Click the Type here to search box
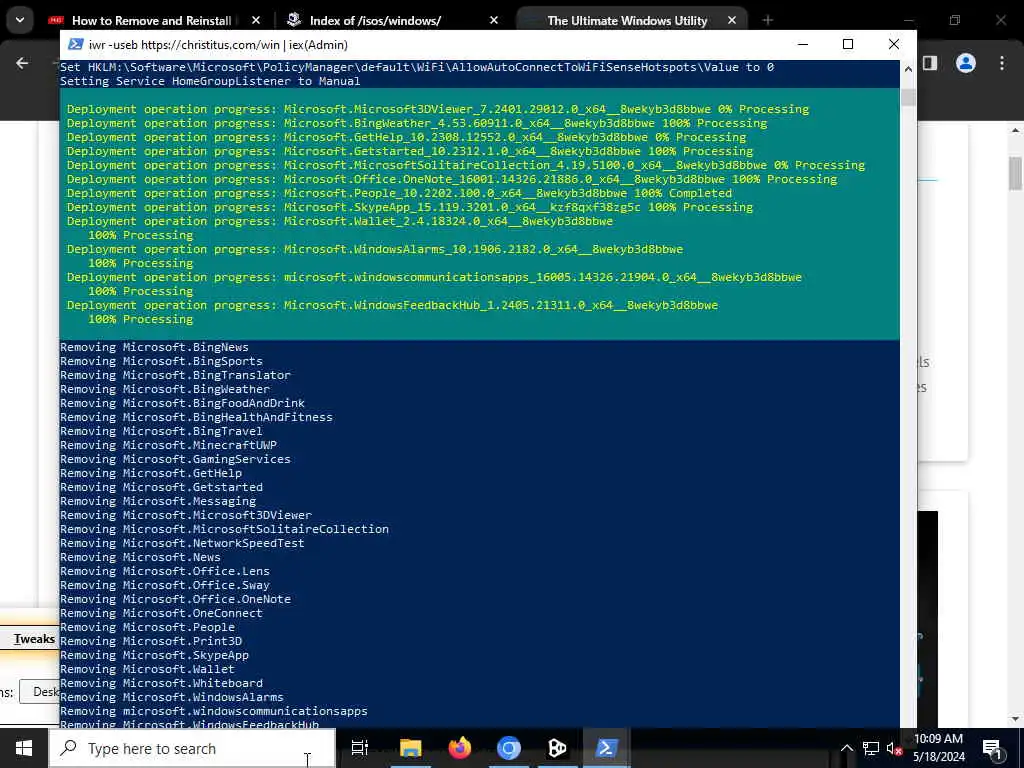 point(193,748)
